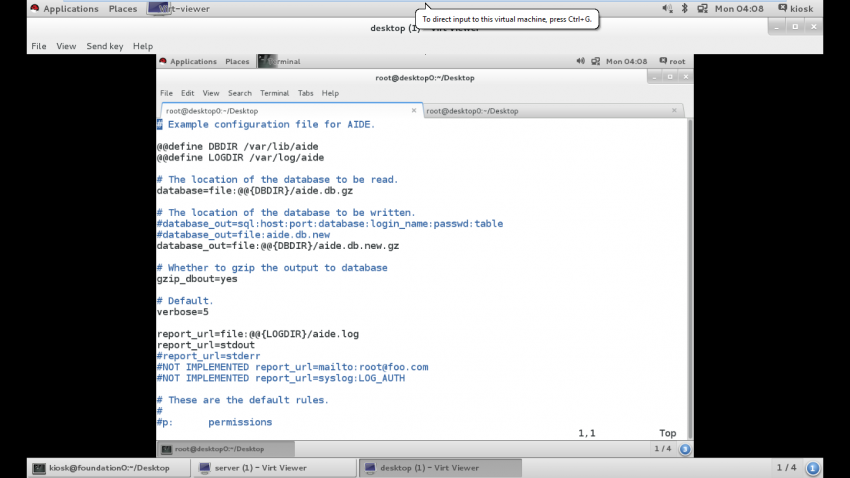Screen dimensions: 850x478
Task: Open the terminal Search menu
Action: 239,93
